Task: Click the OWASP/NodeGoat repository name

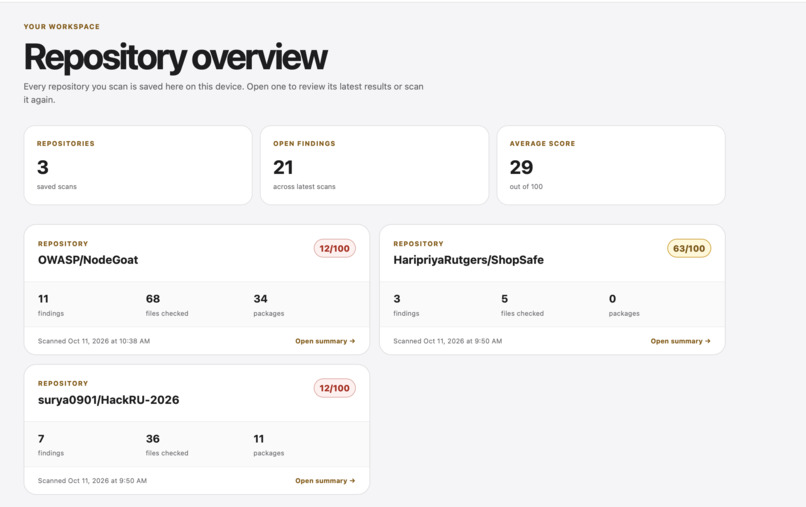Action: [88, 260]
